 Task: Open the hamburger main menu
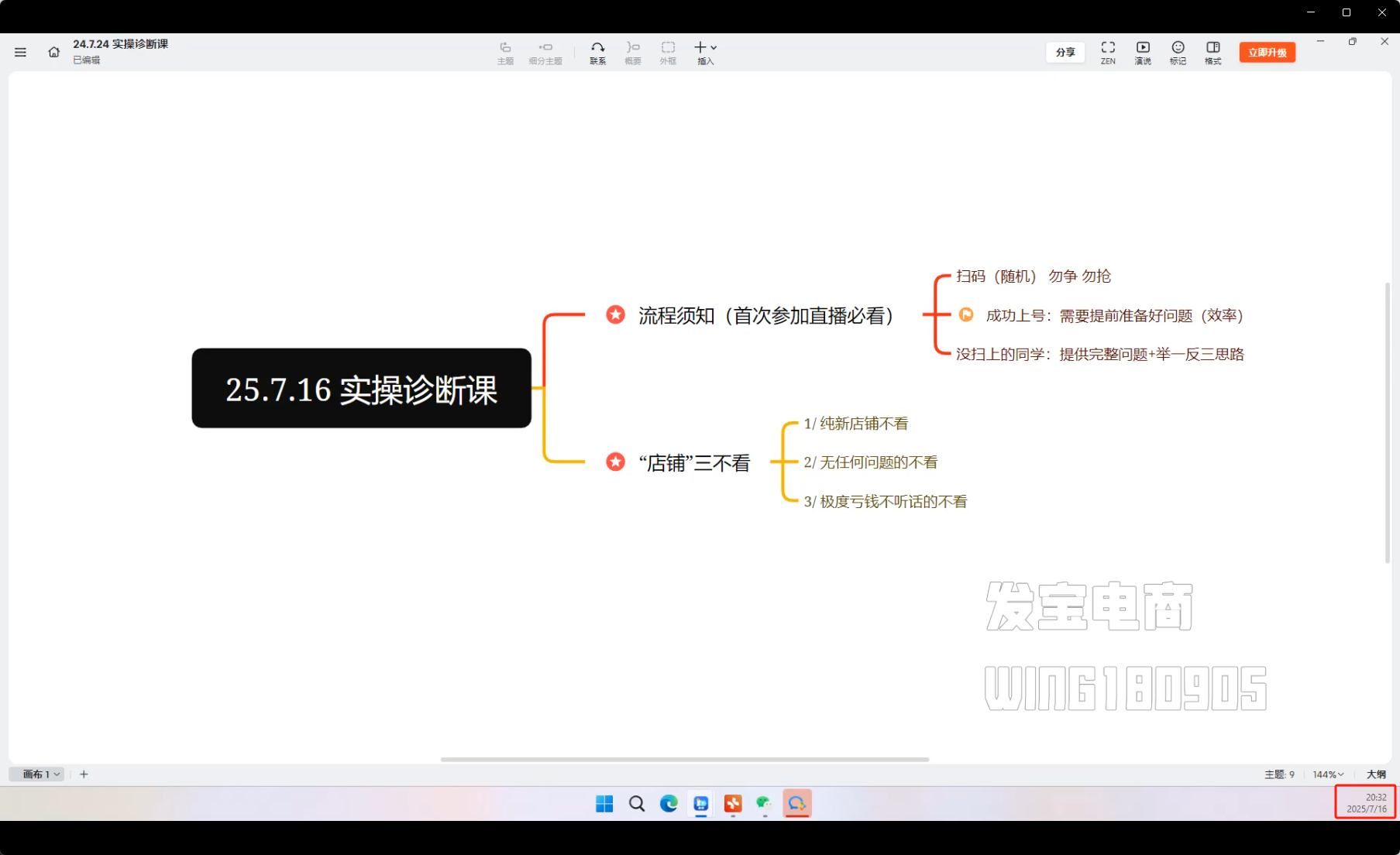tap(20, 53)
